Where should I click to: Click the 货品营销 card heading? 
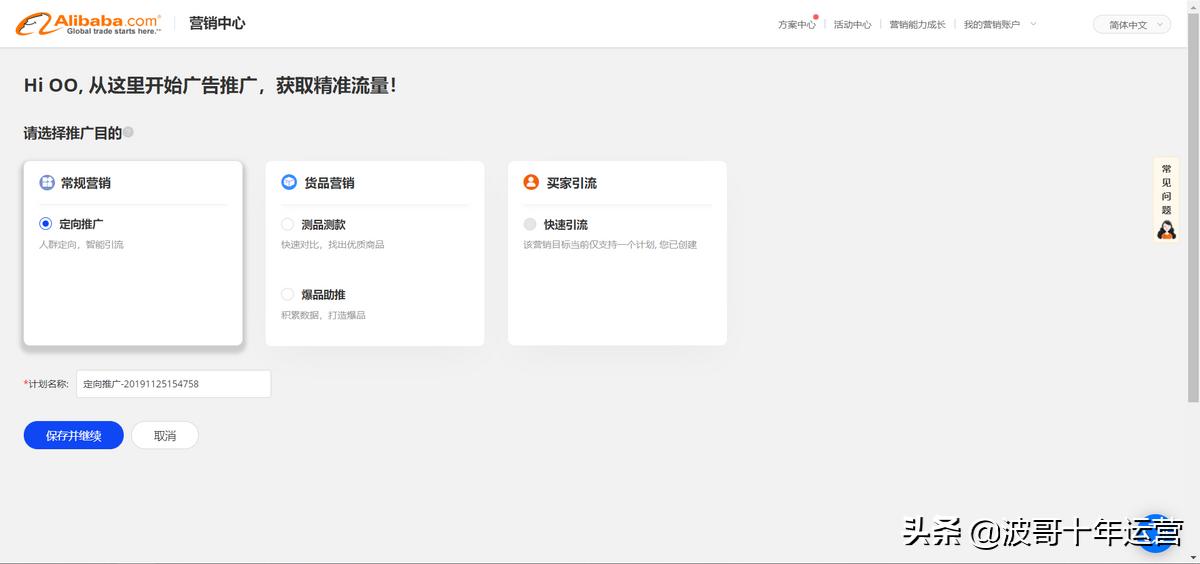pos(329,183)
